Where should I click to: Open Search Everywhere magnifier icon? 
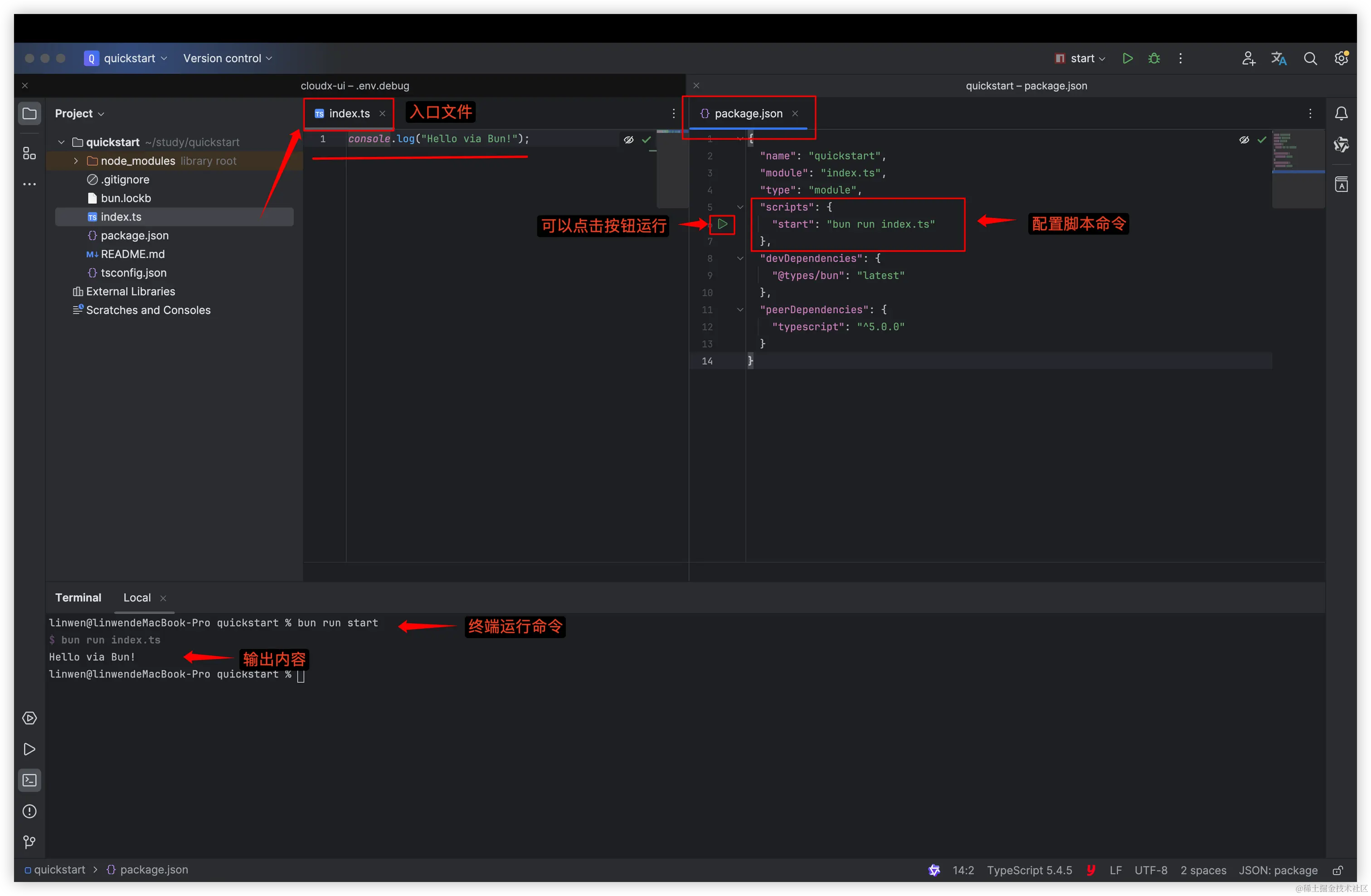pos(1310,58)
